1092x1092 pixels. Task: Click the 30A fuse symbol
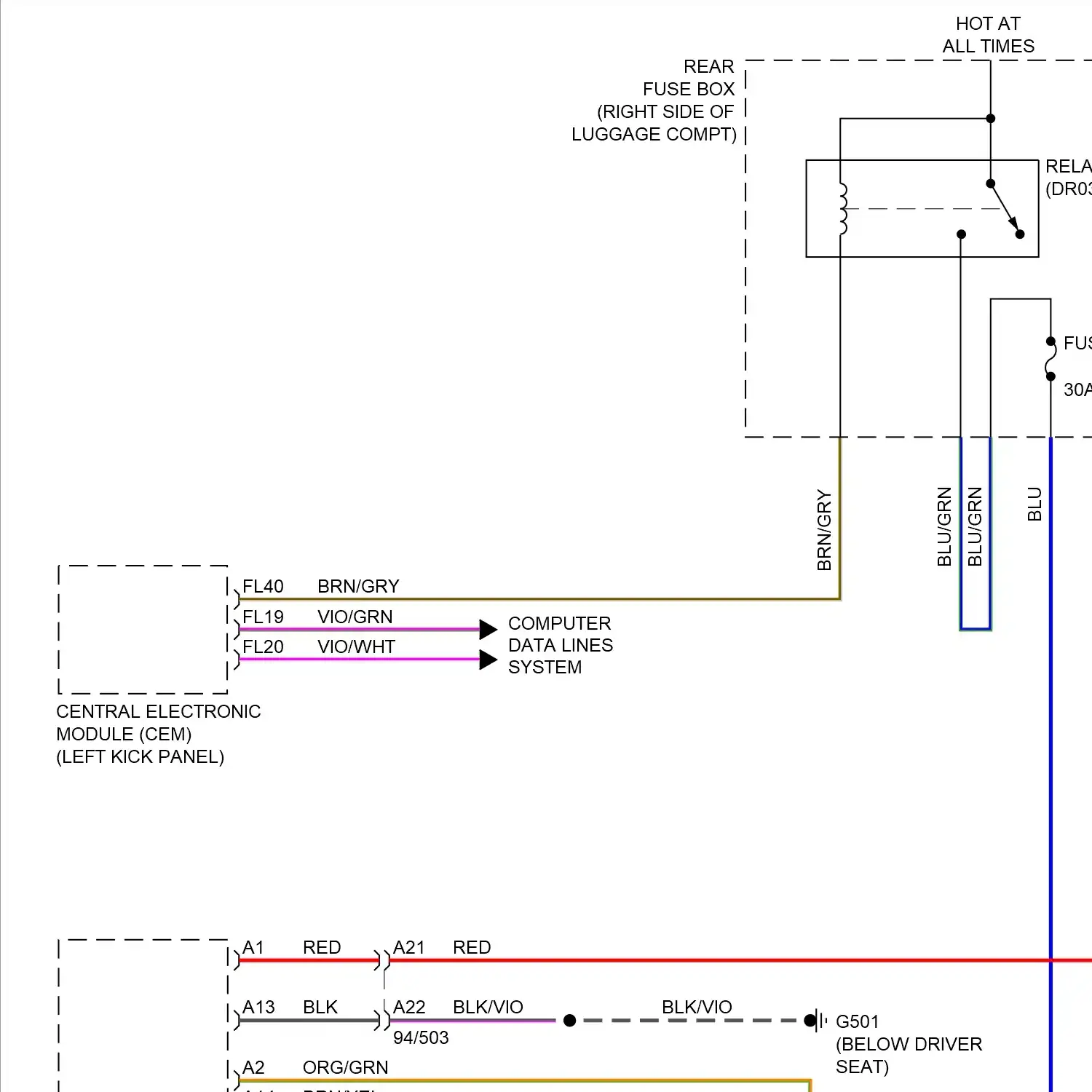click(1051, 359)
